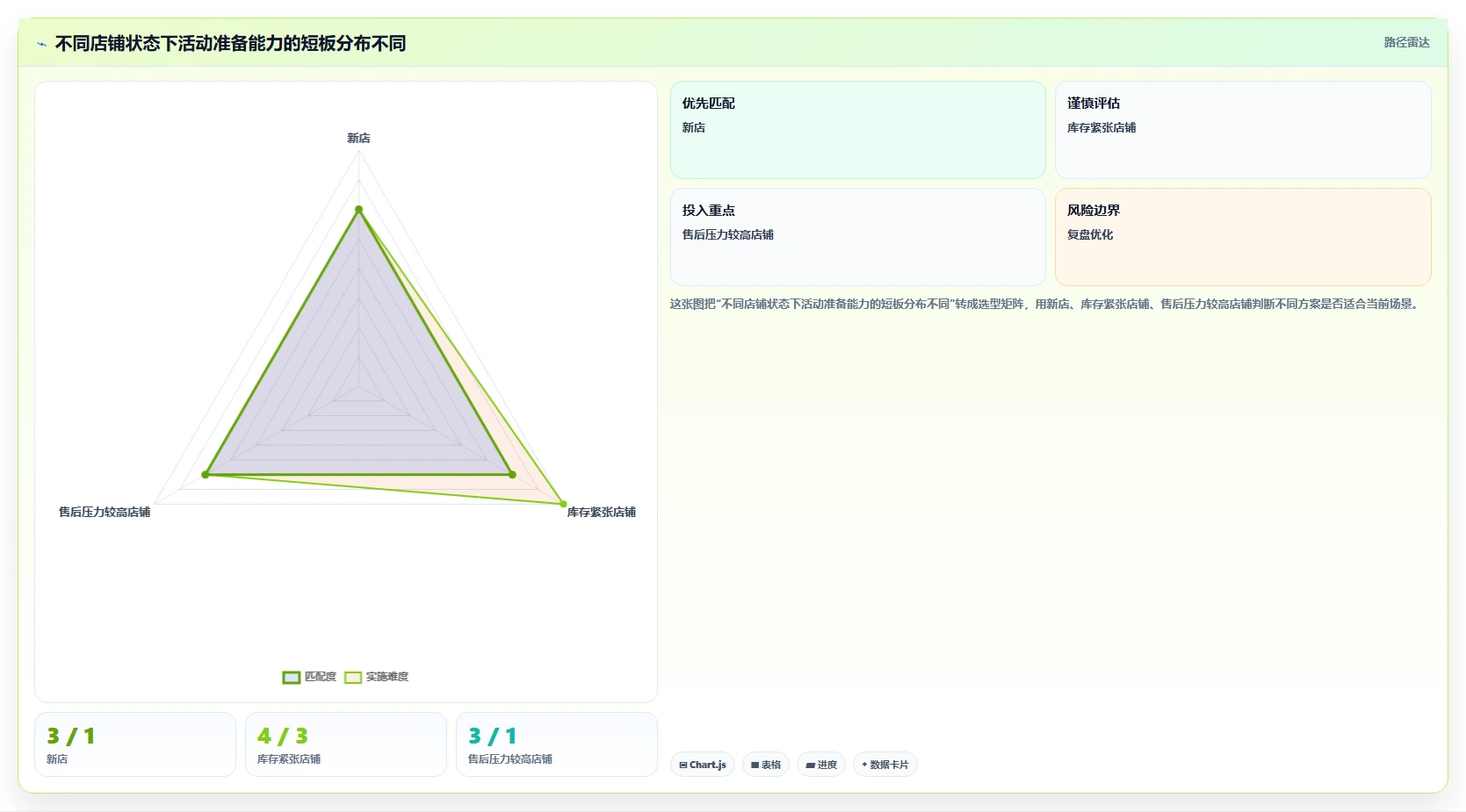Toggle the 匹配度 legend swatch
1466x812 pixels.
tap(292, 677)
